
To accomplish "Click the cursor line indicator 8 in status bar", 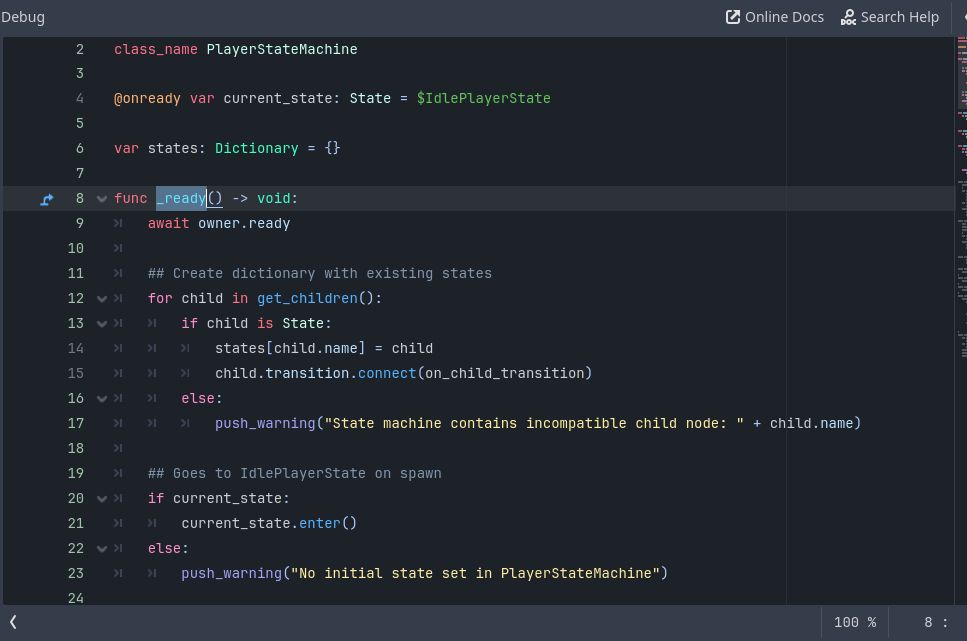I will [928, 622].
